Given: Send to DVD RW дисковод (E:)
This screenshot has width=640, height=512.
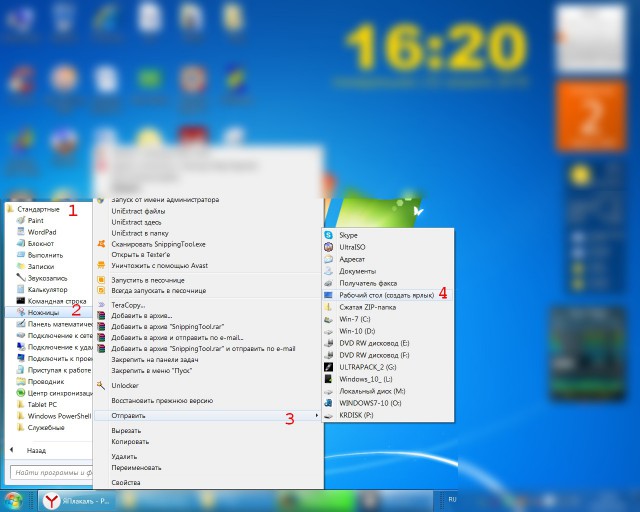Looking at the screenshot, I should click(x=374, y=343).
